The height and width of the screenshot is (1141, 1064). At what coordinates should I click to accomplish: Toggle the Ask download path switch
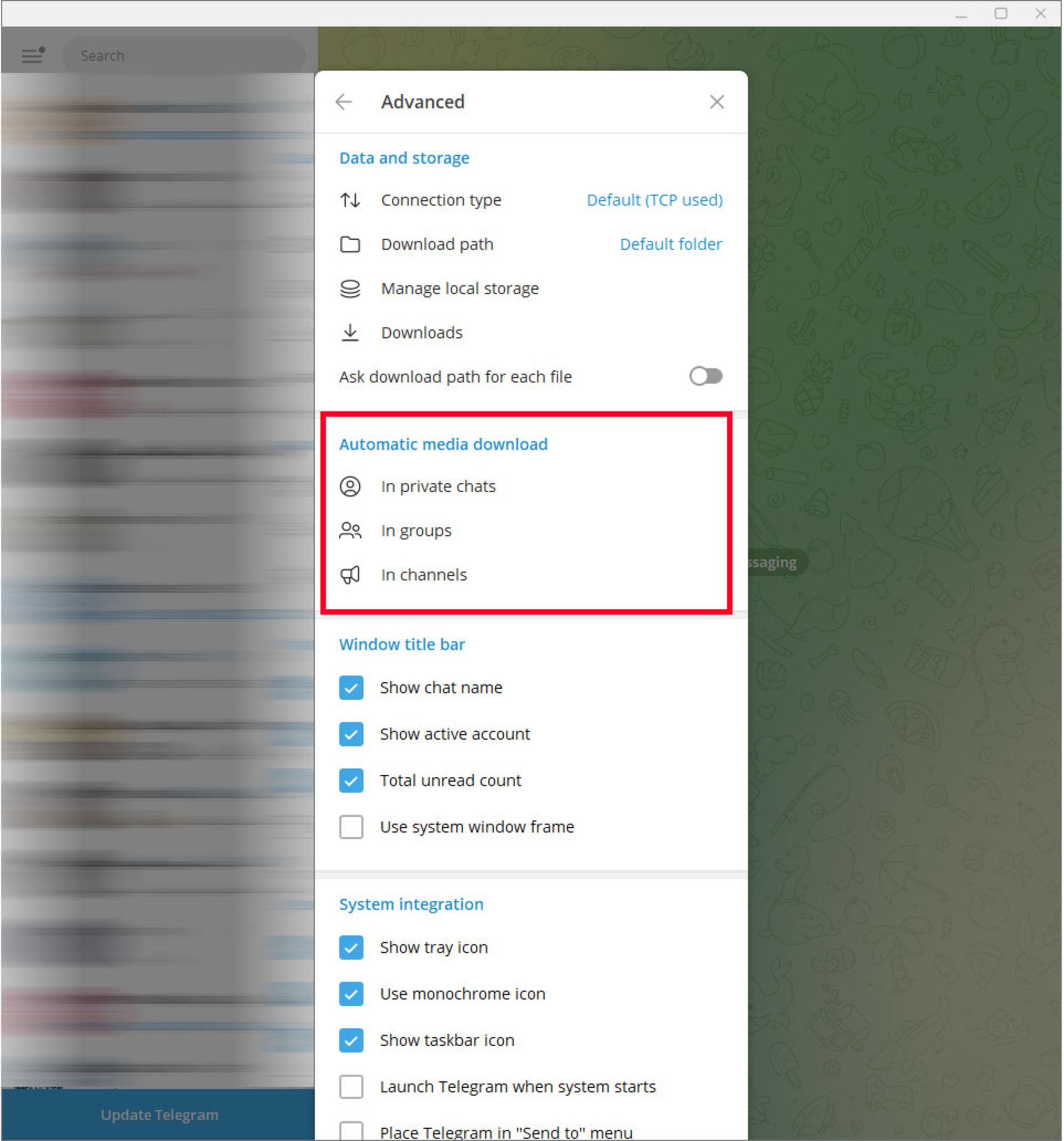pos(707,377)
